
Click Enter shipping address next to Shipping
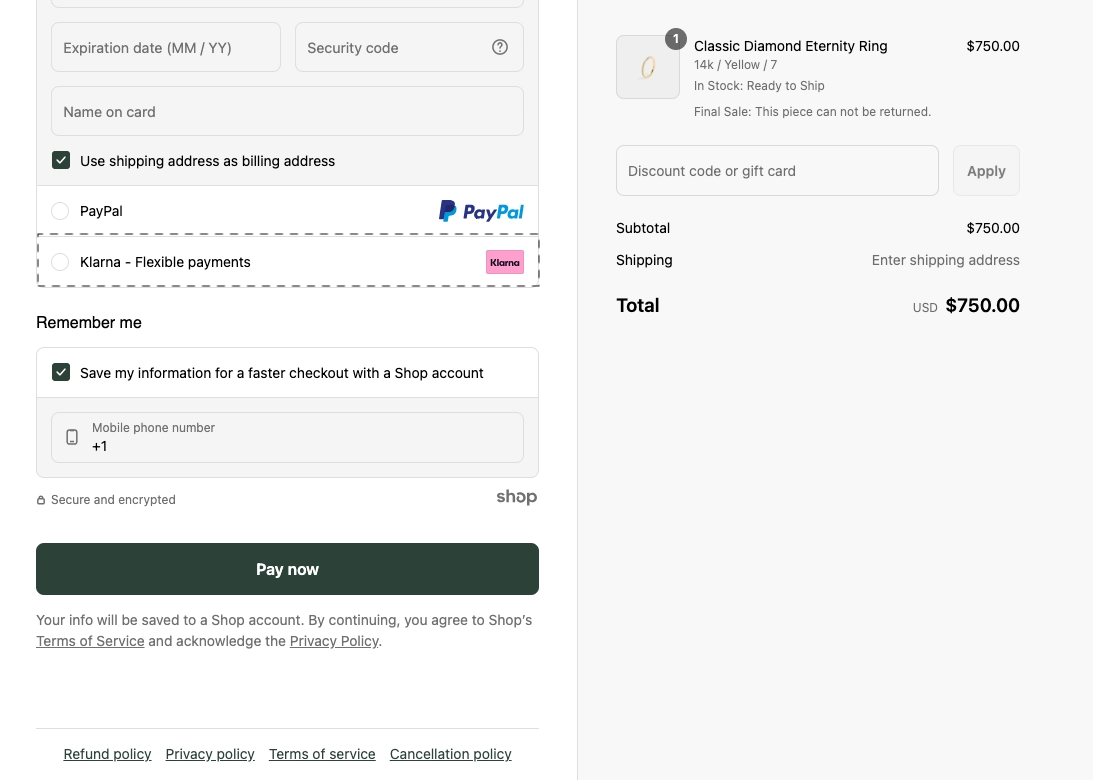(945, 260)
